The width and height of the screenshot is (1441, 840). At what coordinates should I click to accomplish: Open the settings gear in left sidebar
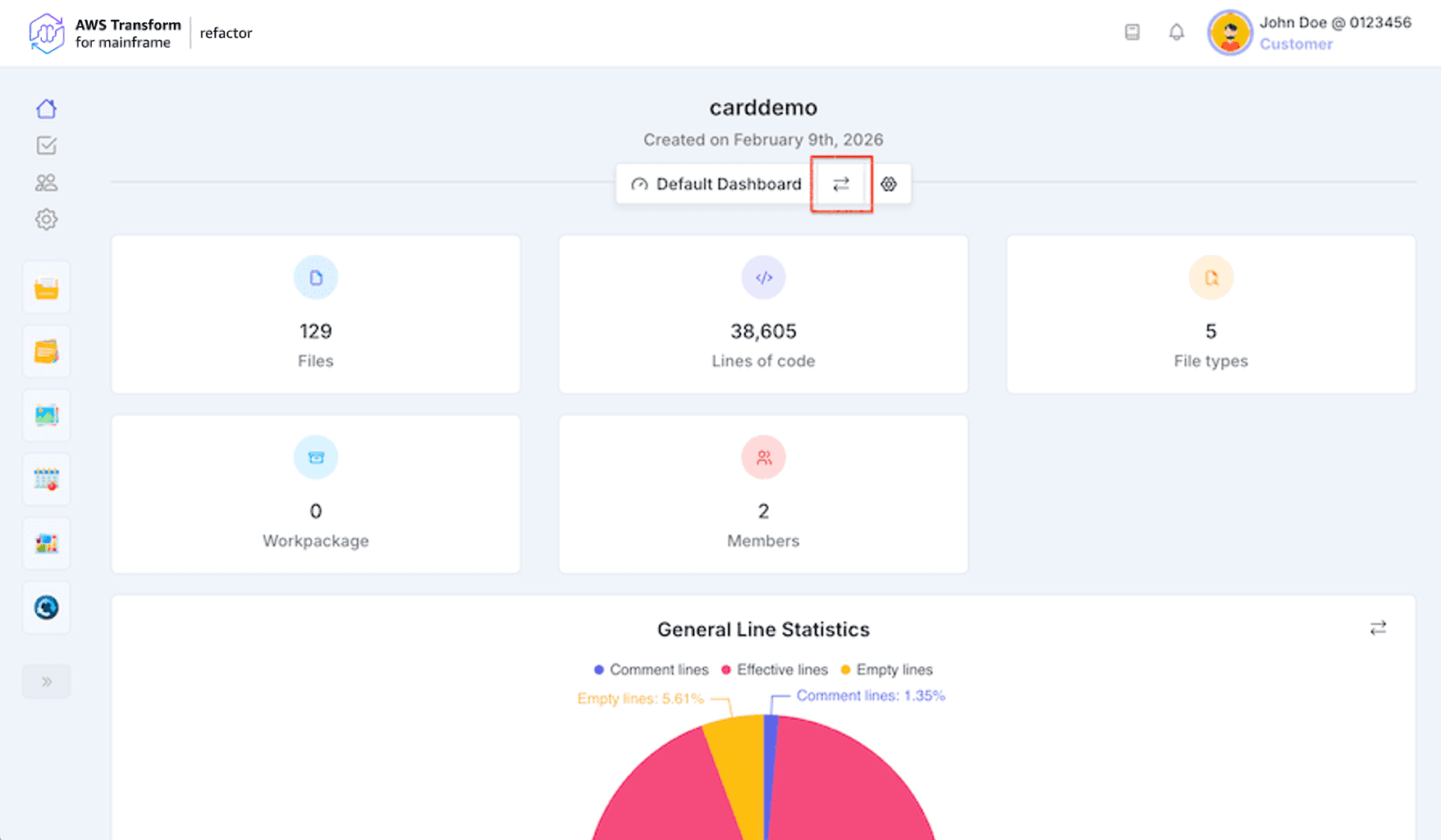pyautogui.click(x=47, y=220)
